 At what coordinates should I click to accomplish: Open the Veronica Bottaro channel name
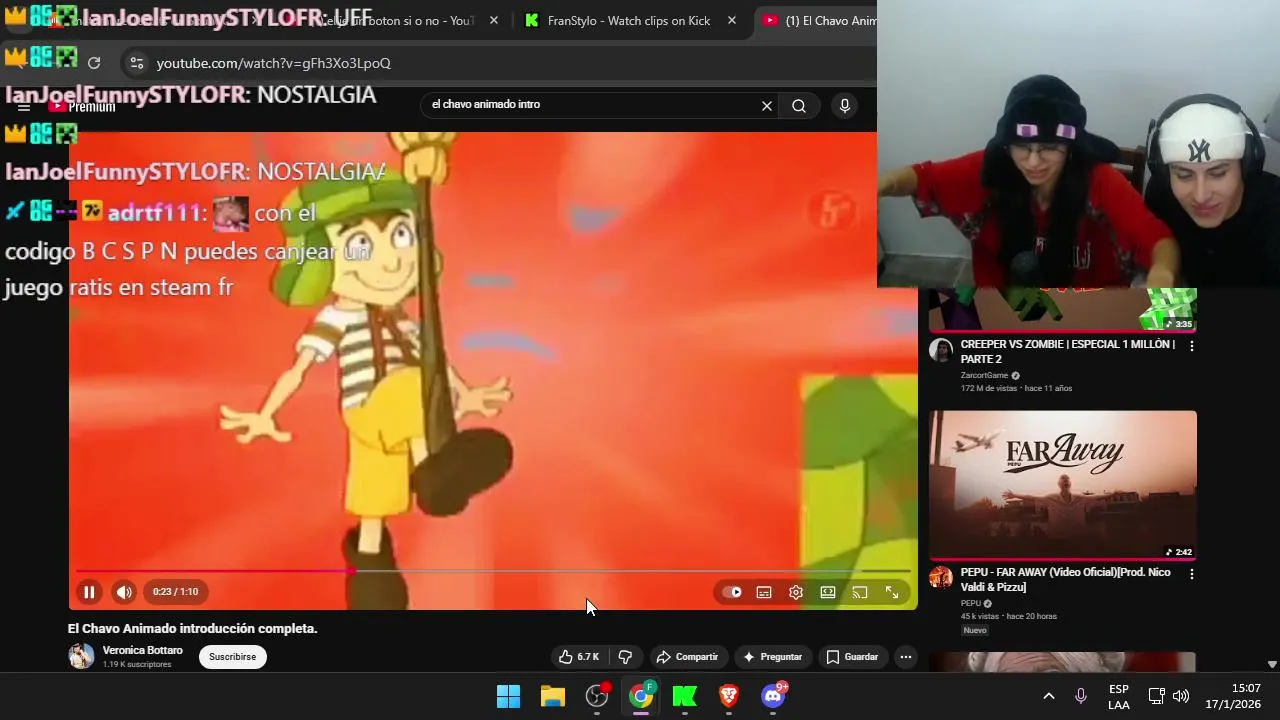(143, 650)
